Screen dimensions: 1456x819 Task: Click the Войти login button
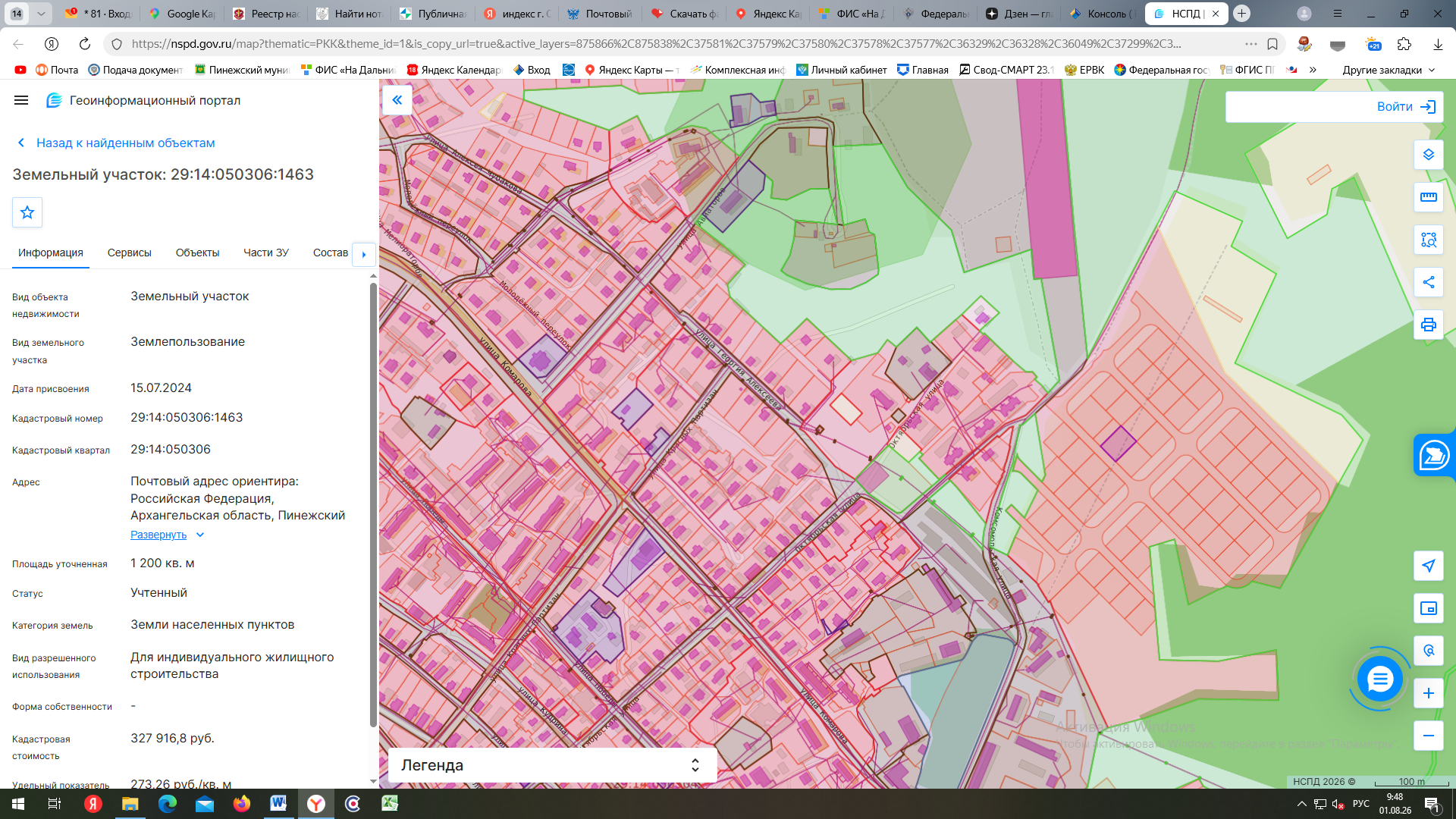pyautogui.click(x=1407, y=107)
